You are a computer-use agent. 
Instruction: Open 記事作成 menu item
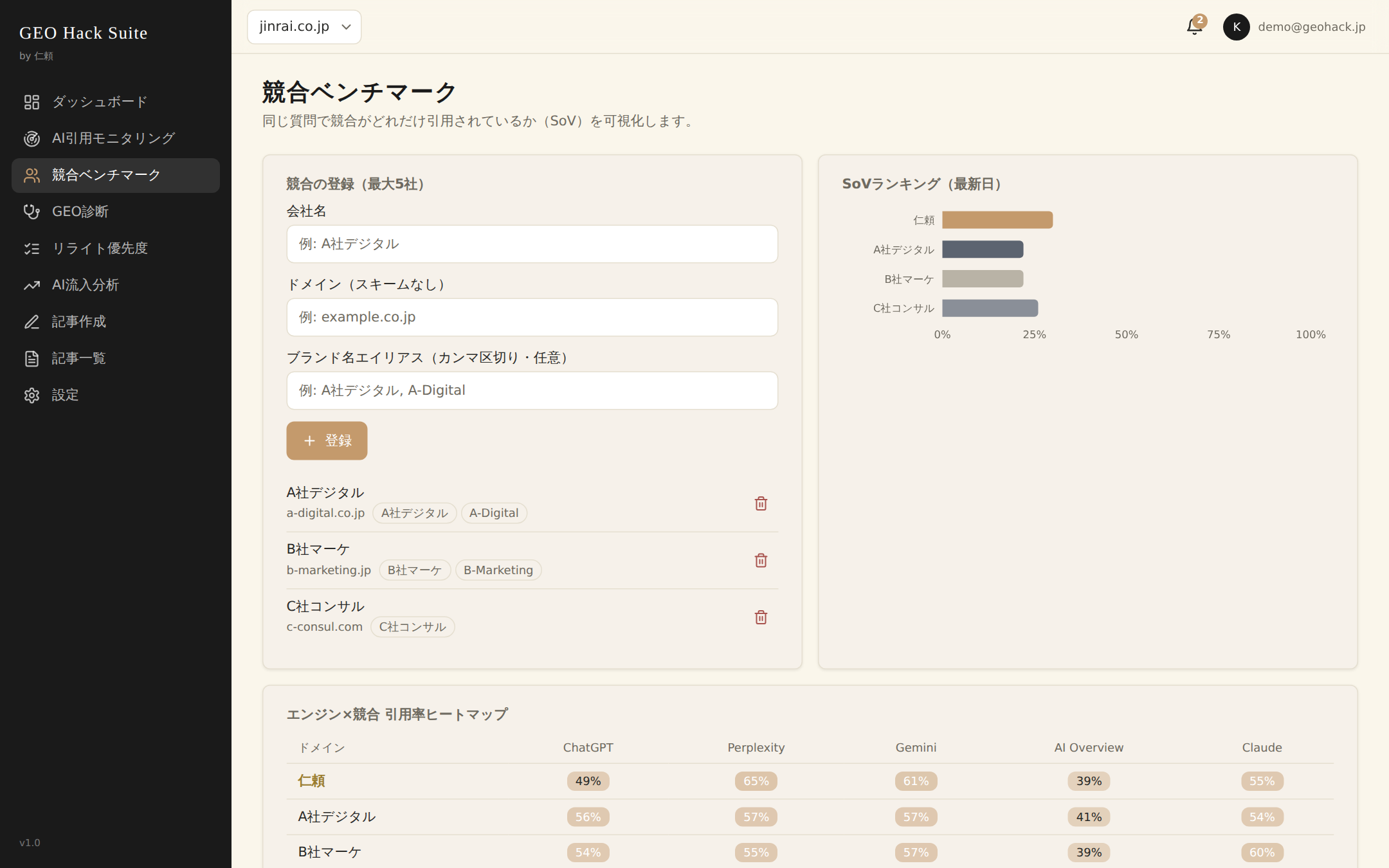tap(116, 322)
